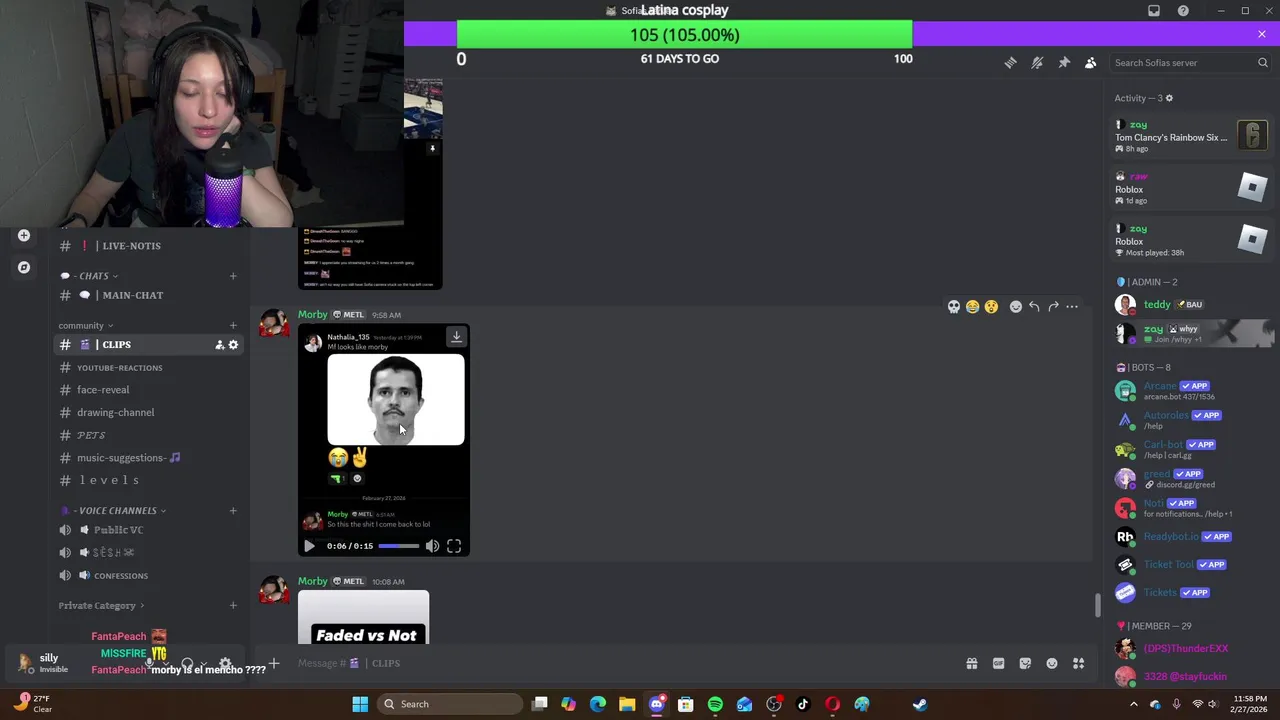The image size is (1280, 720).
Task: Open the apps launcher icon in message bar
Action: click(1079, 664)
